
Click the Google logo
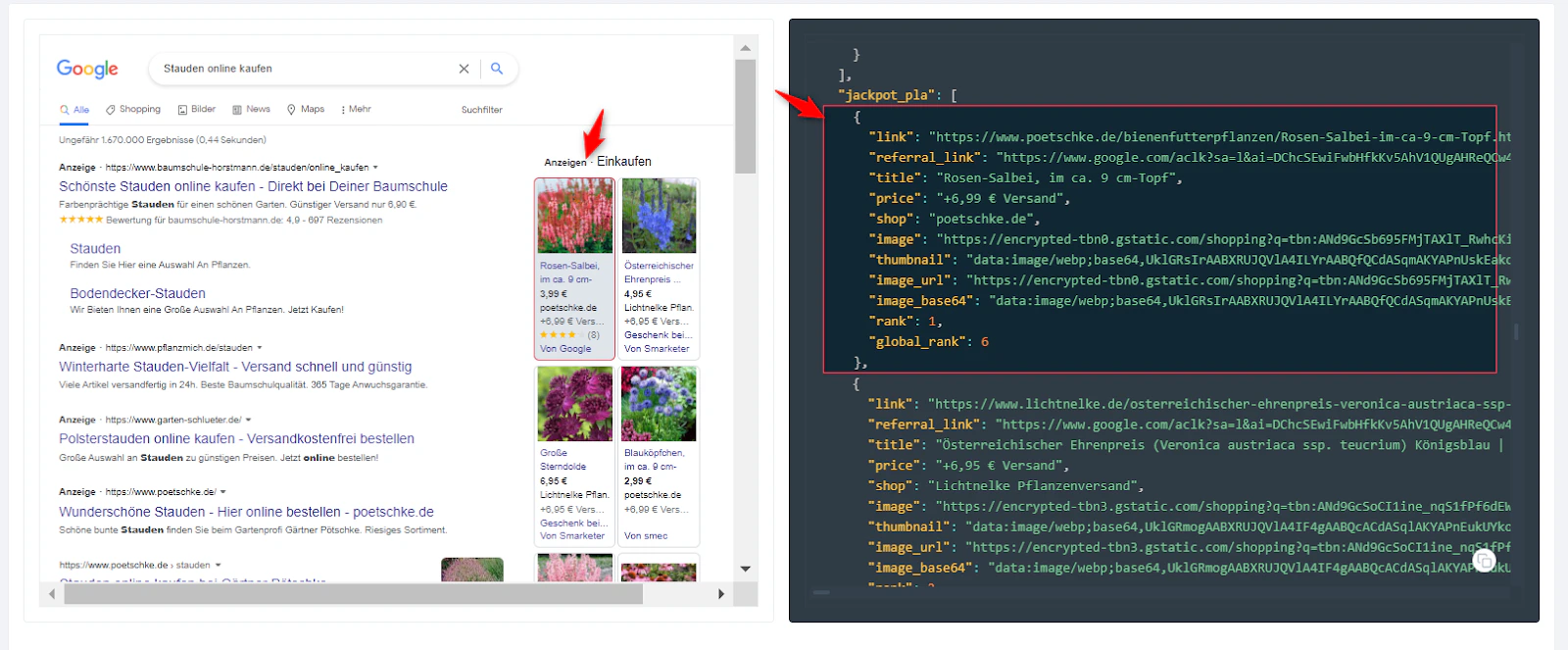pyautogui.click(x=87, y=69)
